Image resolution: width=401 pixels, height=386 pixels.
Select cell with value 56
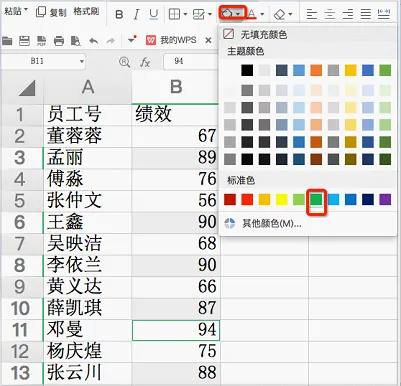pos(176,201)
